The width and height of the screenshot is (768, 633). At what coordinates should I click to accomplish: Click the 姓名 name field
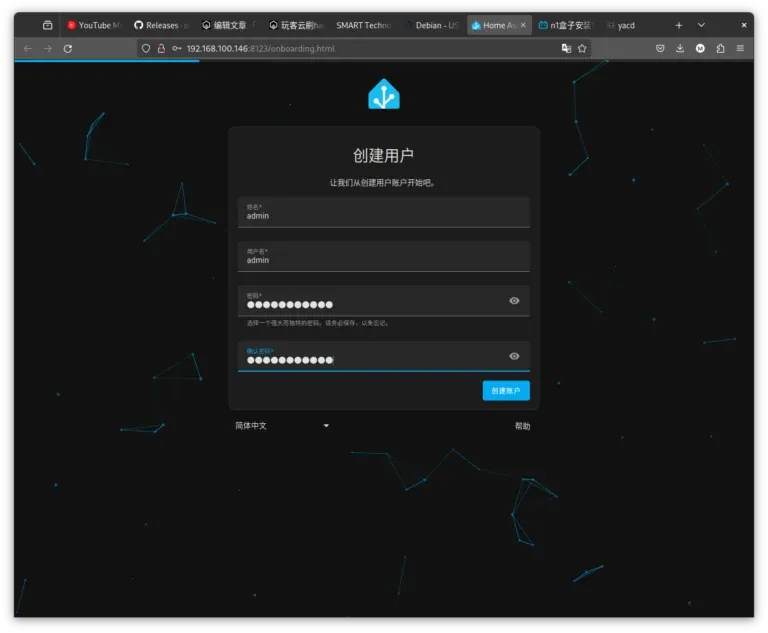[384, 212]
